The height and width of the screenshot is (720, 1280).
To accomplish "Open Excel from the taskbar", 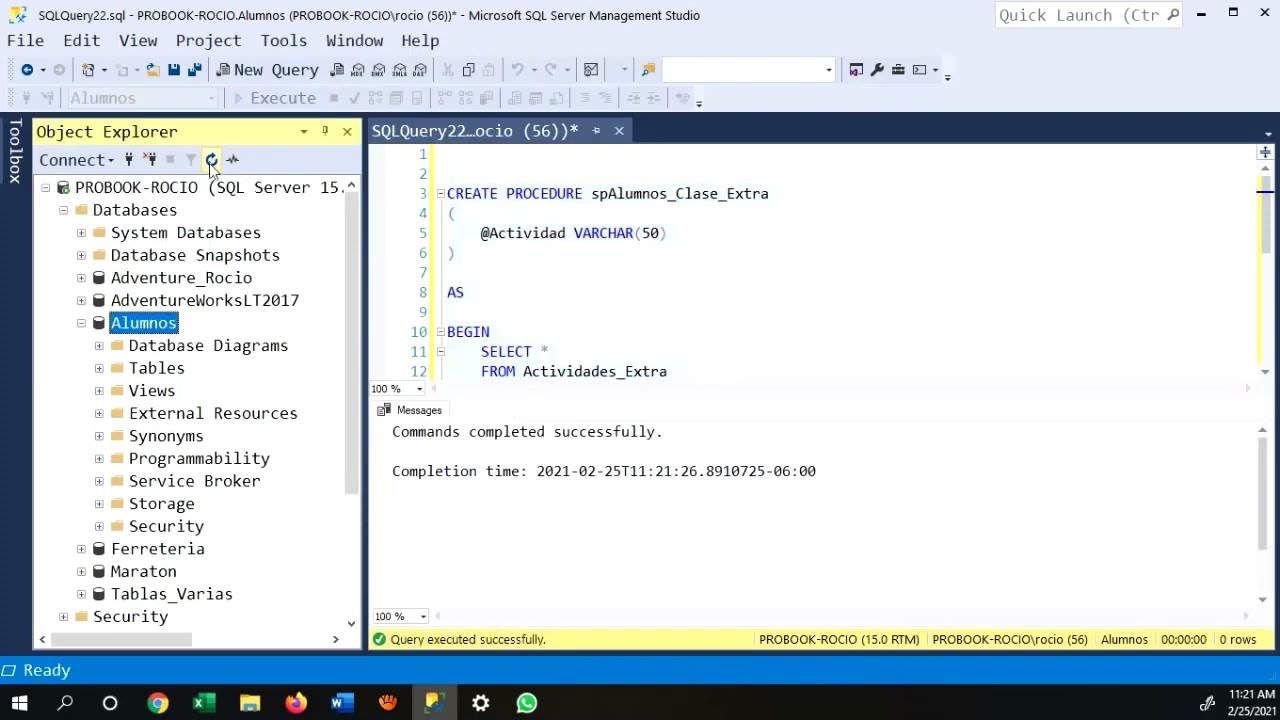I will (203, 703).
